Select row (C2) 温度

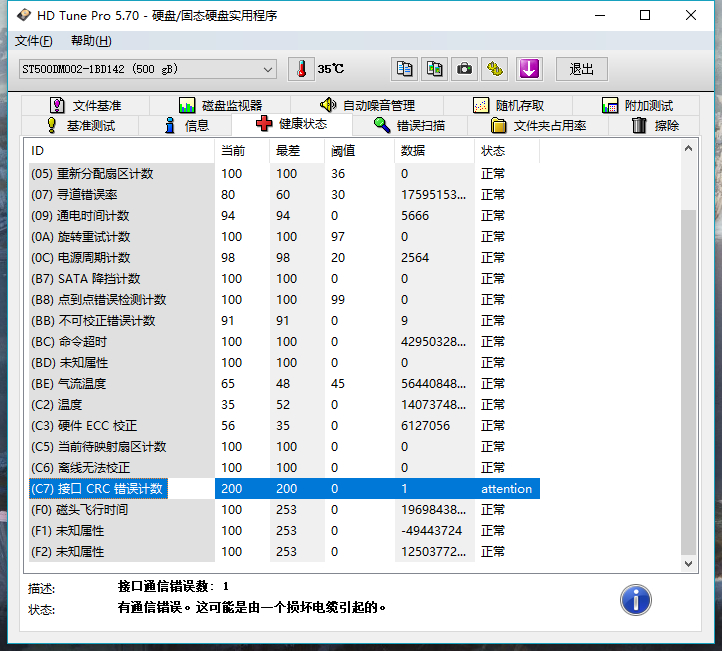click(284, 405)
